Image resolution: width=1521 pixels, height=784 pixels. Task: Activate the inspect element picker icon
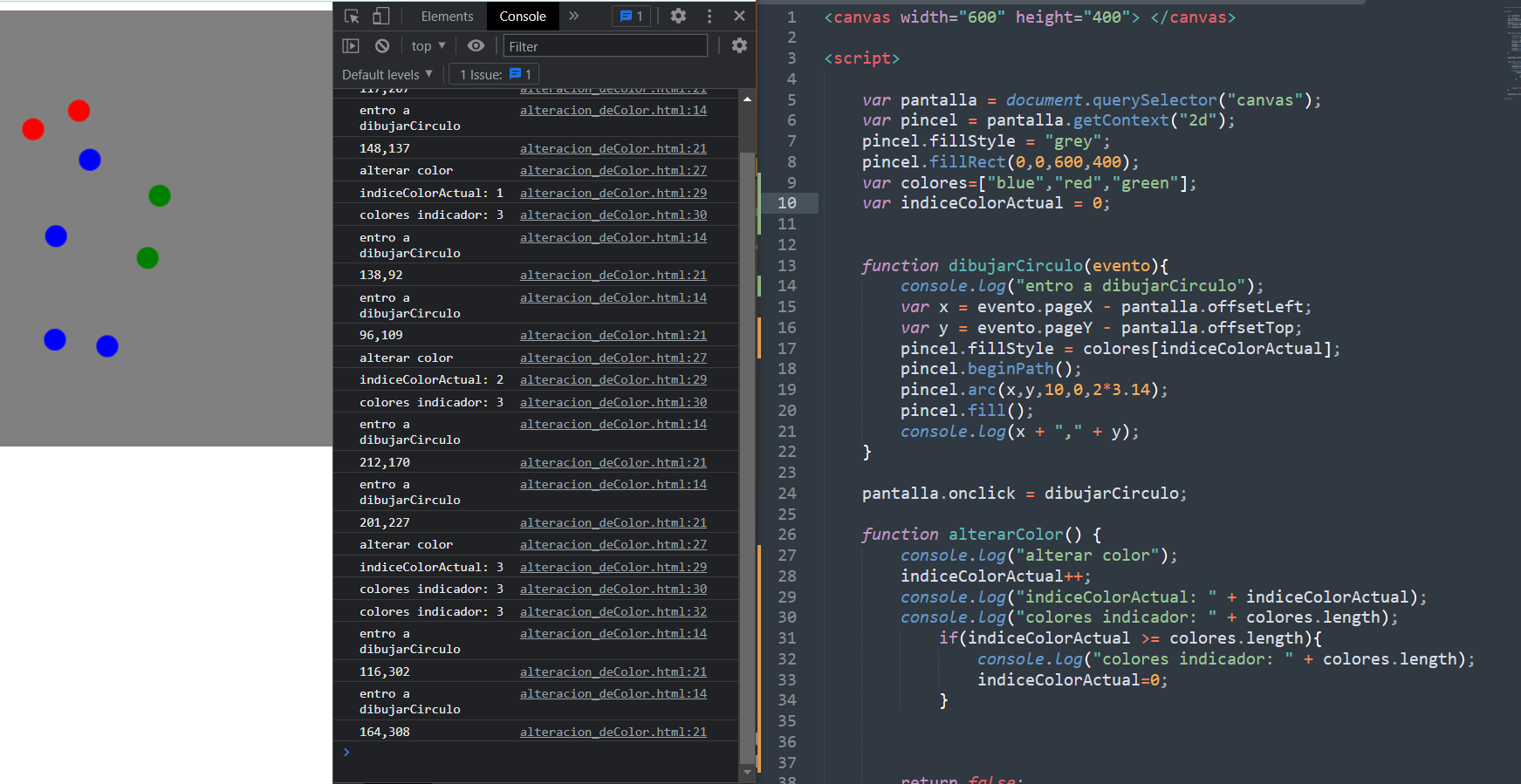point(353,16)
